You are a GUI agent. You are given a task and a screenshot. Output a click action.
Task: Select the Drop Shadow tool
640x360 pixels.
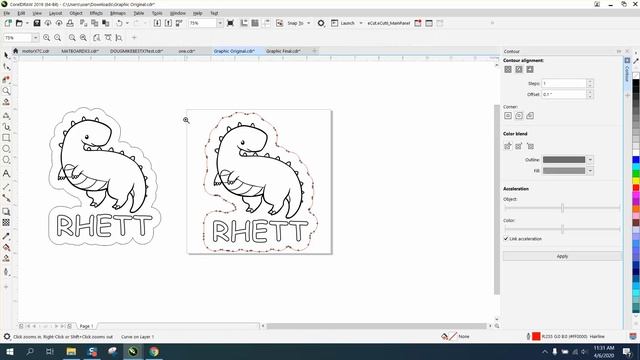click(x=6, y=211)
